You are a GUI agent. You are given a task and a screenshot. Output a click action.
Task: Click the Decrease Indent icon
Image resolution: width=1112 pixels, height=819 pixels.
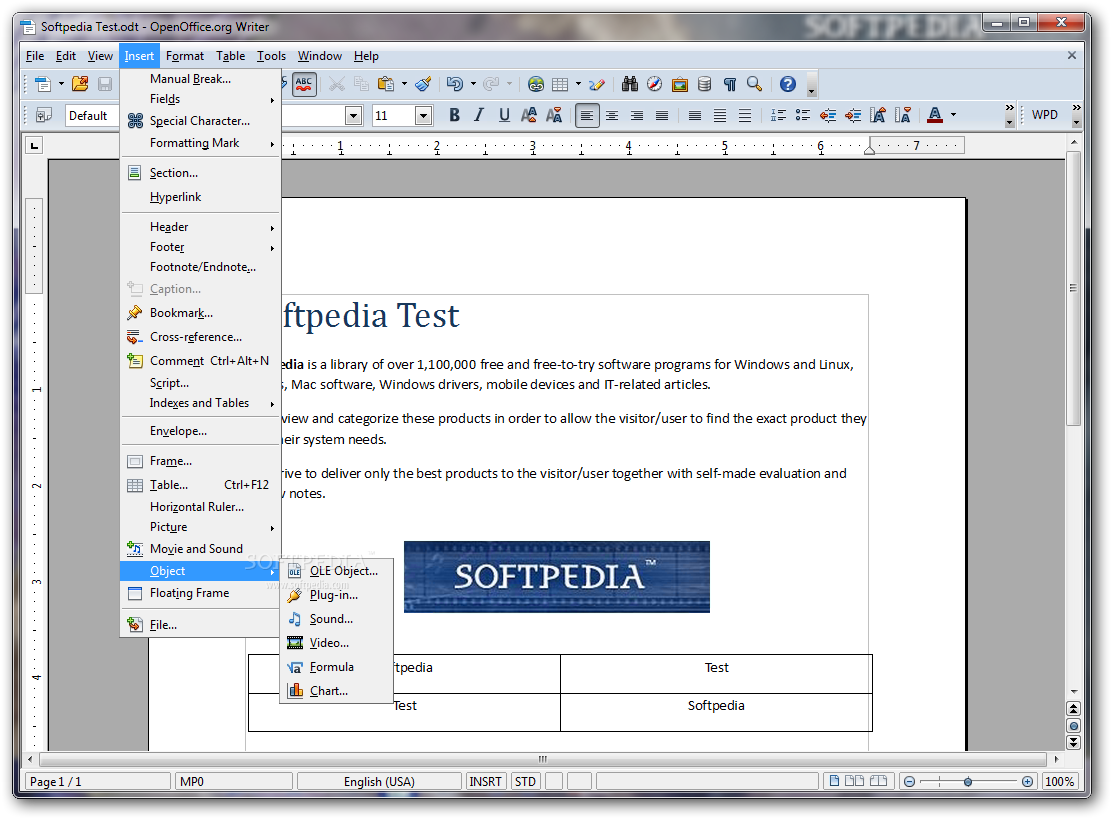pos(828,115)
